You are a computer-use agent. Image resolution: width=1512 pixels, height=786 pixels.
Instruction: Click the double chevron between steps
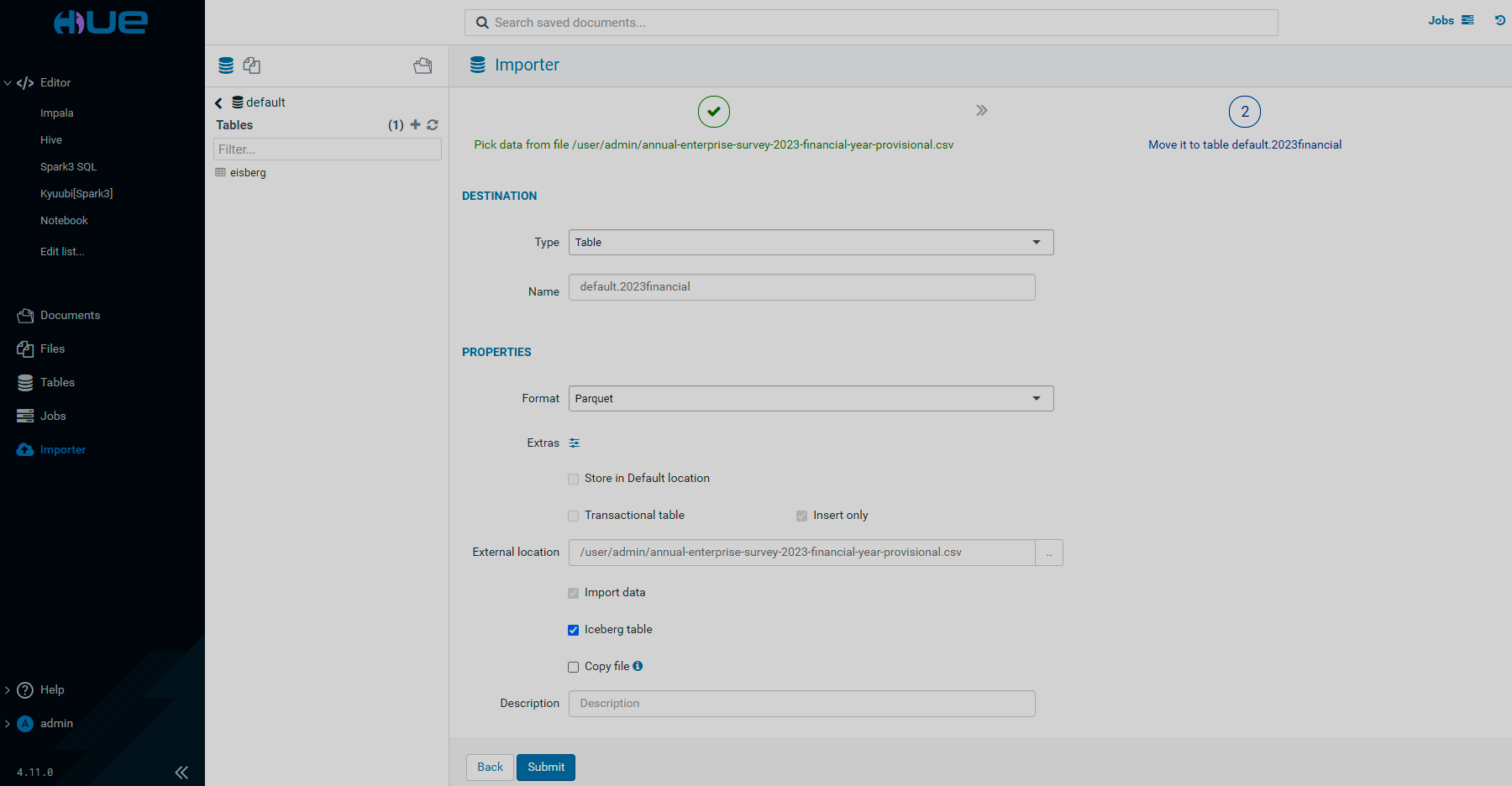981,110
